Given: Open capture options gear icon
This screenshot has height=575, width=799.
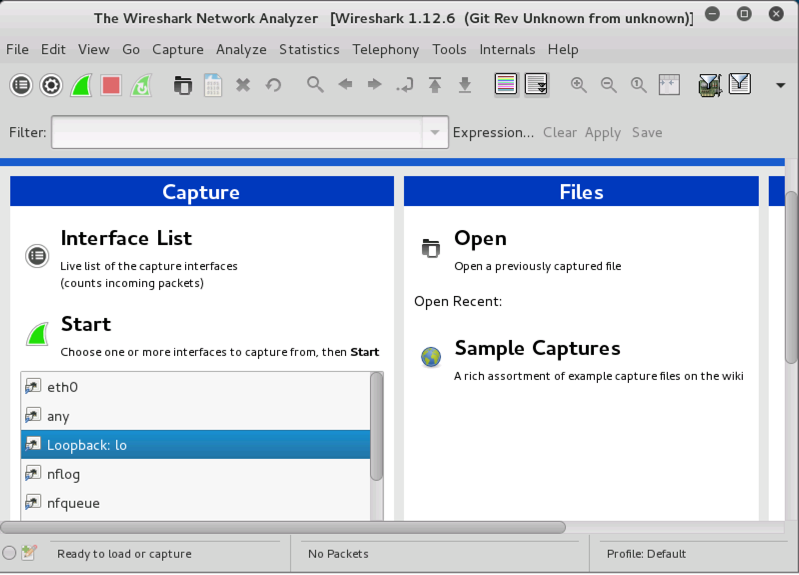Looking at the screenshot, I should 51,86.
